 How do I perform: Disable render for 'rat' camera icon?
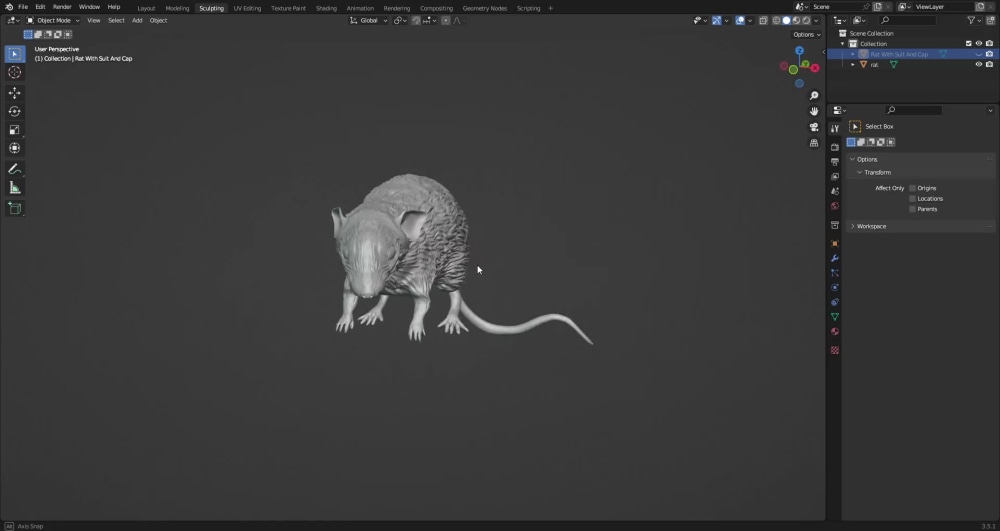point(989,64)
